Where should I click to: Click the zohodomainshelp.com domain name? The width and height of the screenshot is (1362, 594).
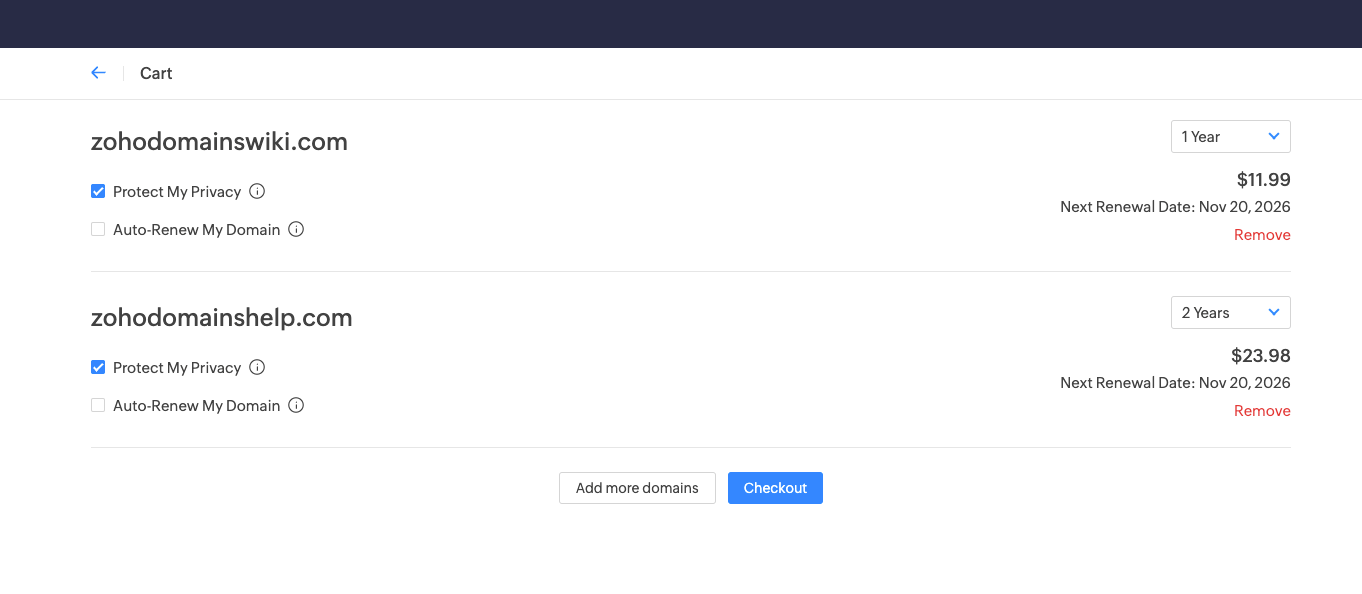pyautogui.click(x=221, y=318)
